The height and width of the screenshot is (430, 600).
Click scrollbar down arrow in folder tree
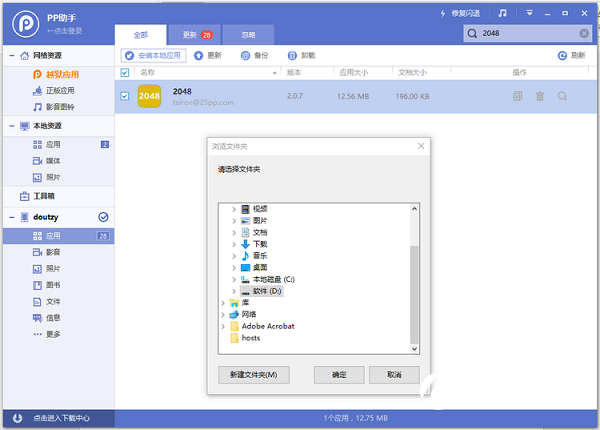point(414,349)
